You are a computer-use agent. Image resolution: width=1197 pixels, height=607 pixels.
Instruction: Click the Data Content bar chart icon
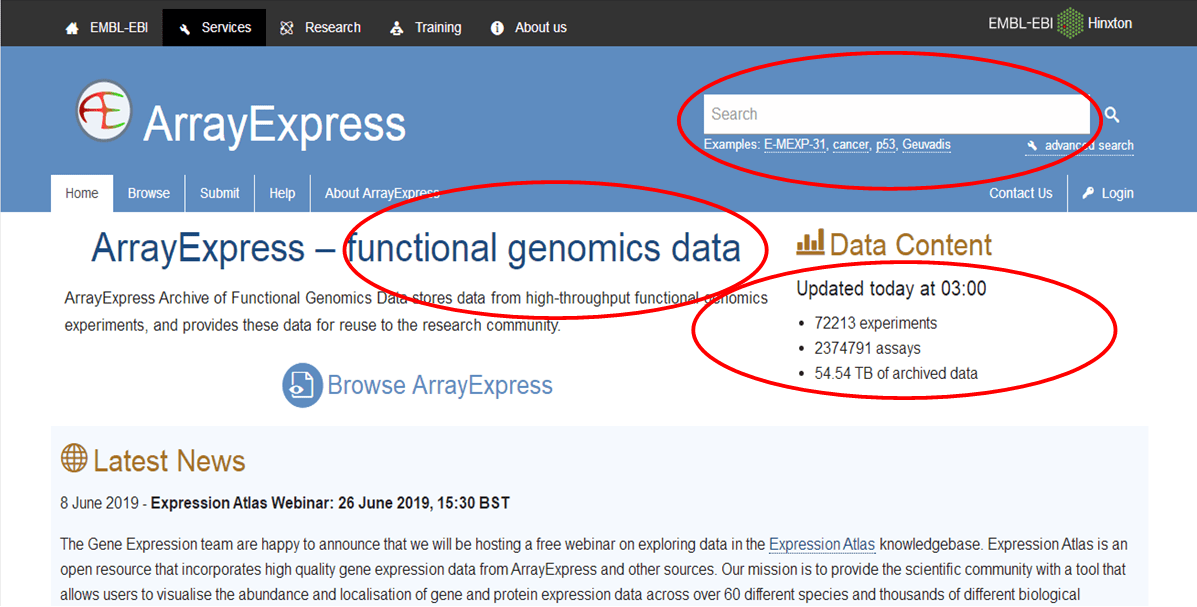click(x=810, y=242)
